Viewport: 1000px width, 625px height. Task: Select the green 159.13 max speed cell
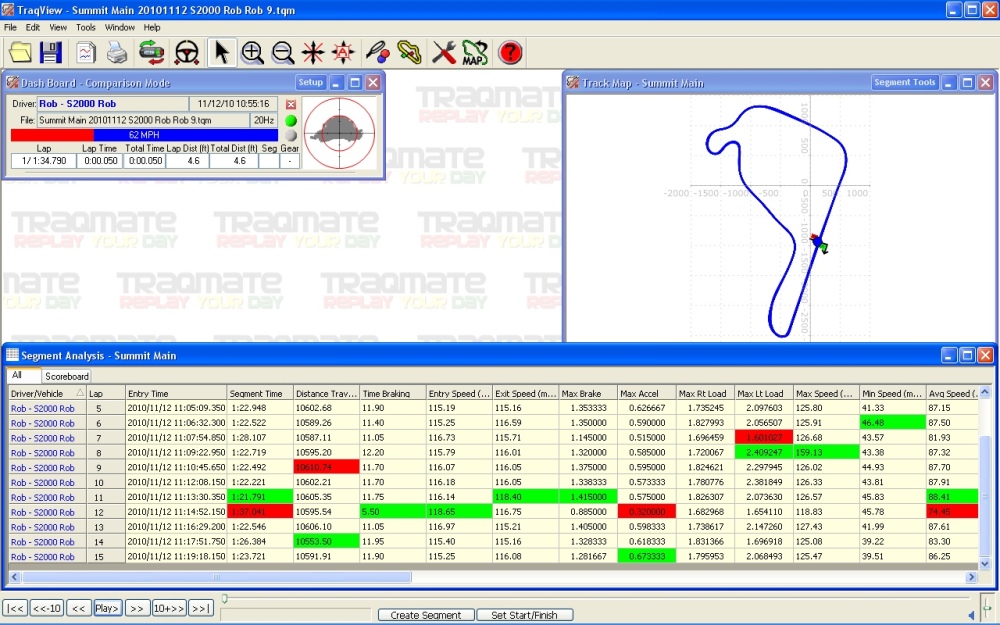point(826,452)
